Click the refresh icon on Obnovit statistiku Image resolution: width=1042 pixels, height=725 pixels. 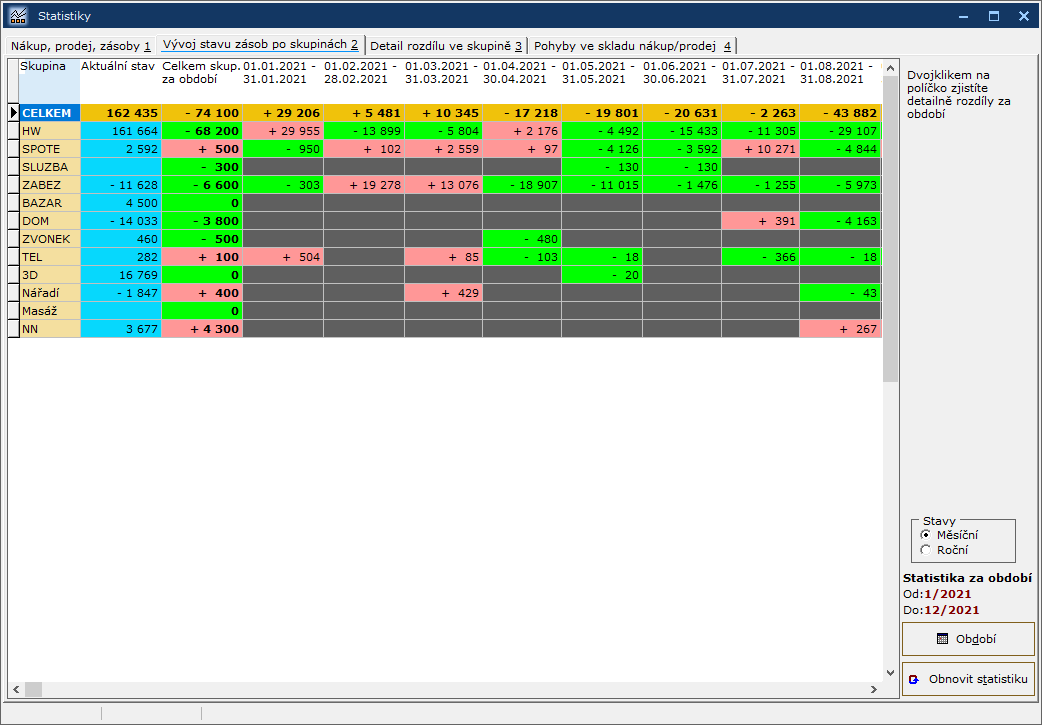(x=914, y=679)
